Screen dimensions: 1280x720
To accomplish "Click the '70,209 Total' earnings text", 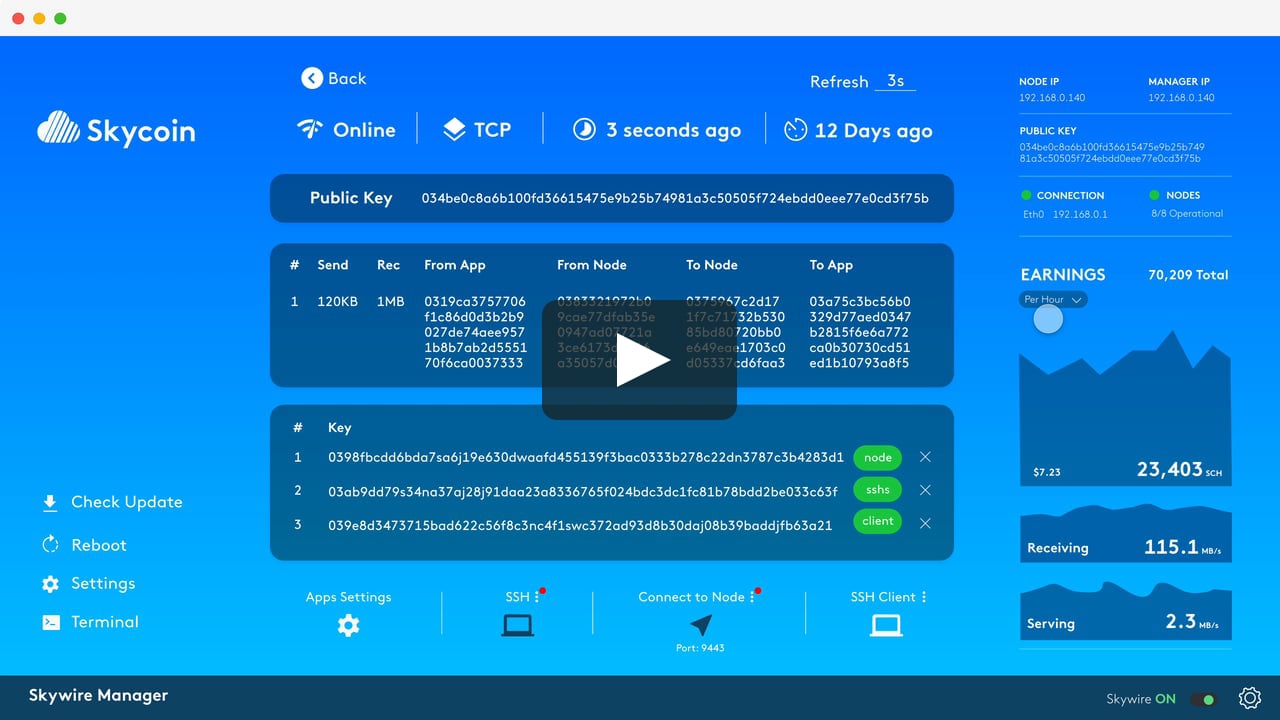I will point(1188,275).
